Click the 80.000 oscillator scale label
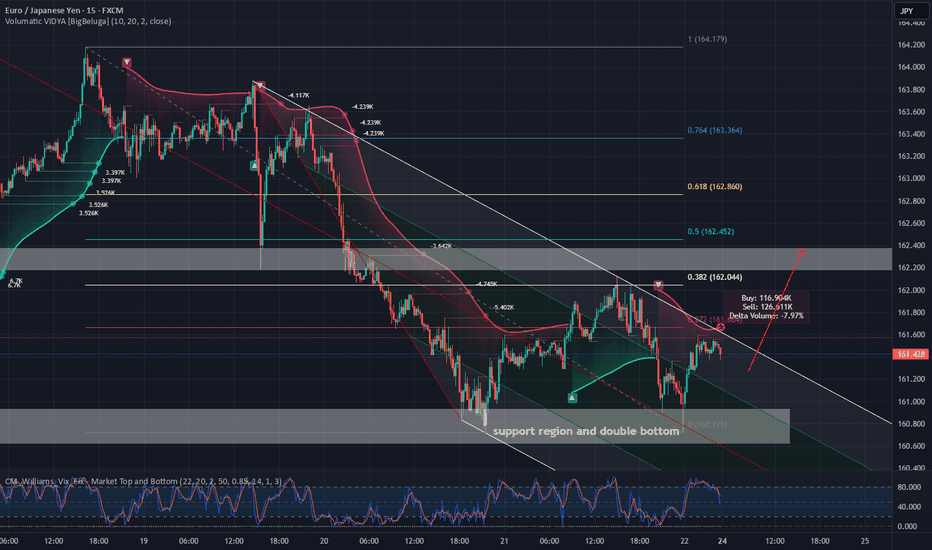This screenshot has width=932, height=550. pos(909,487)
